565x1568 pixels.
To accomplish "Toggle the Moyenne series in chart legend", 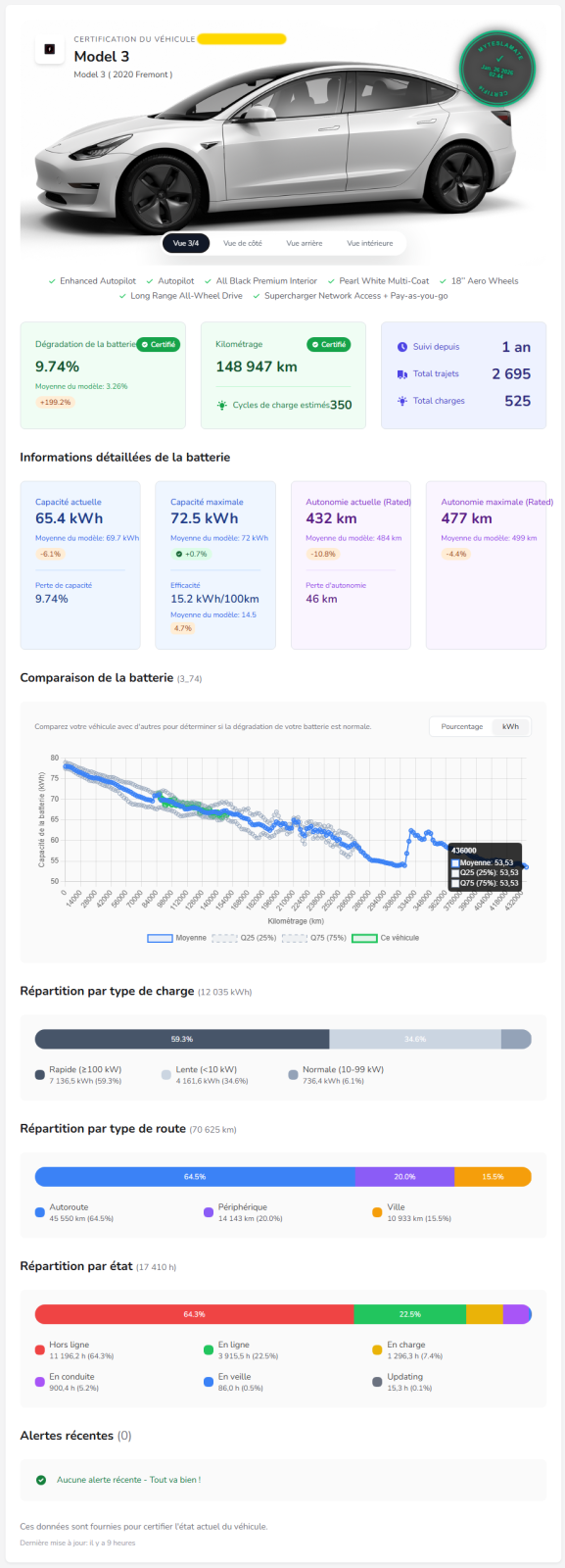I will (177, 938).
